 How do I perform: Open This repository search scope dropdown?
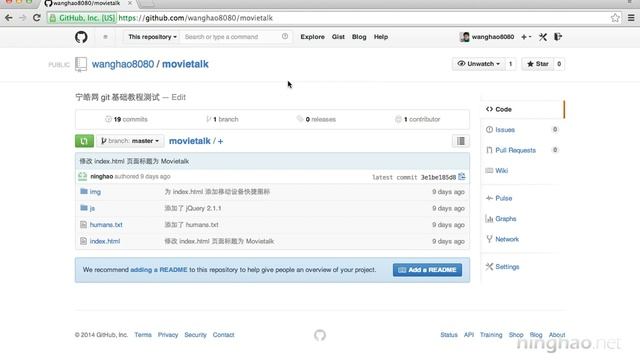152,37
